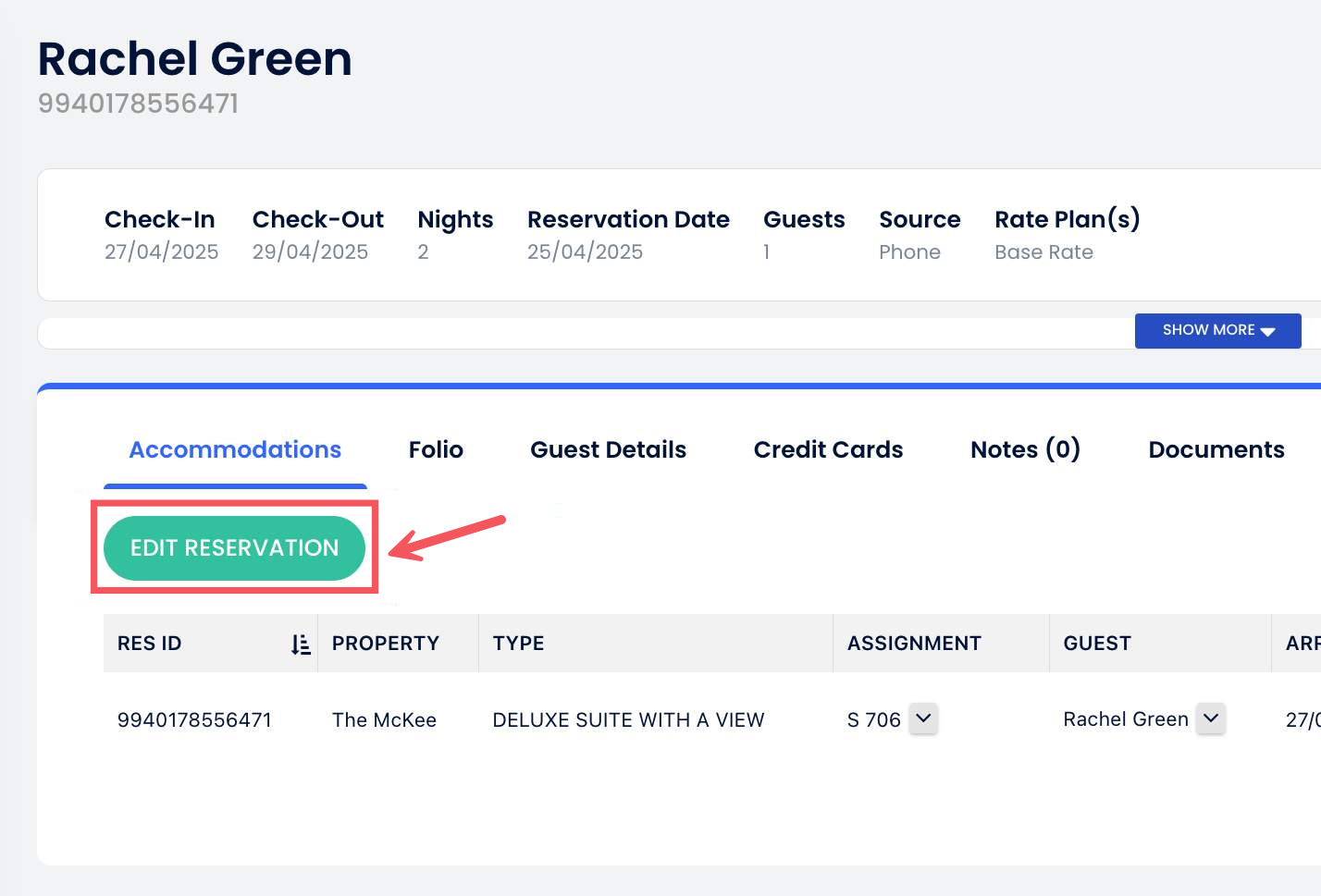Click reservation ID 9940178556471 in table row
This screenshot has width=1321, height=896.
(194, 720)
